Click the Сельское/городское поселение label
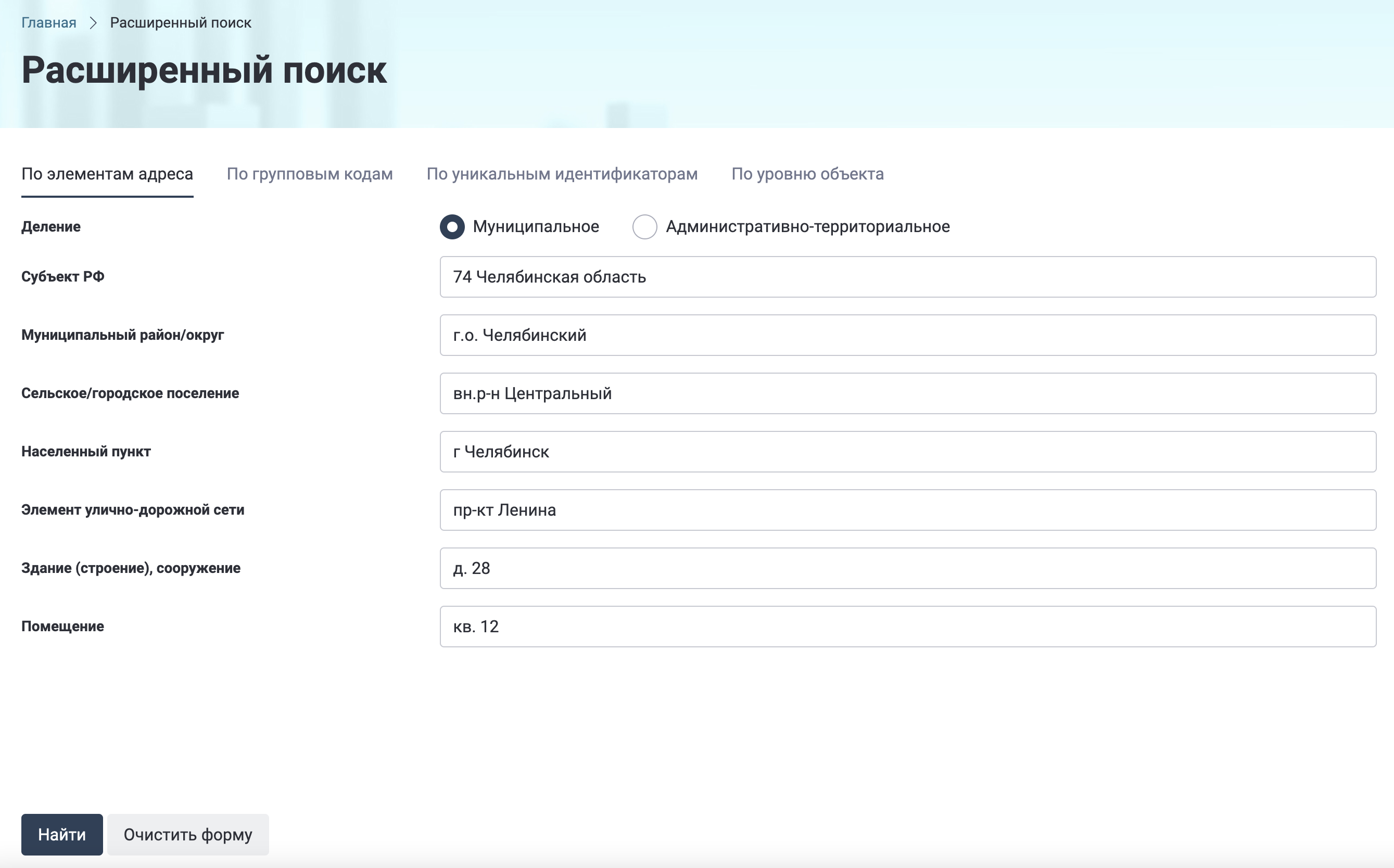The image size is (1394, 868). pyautogui.click(x=130, y=393)
